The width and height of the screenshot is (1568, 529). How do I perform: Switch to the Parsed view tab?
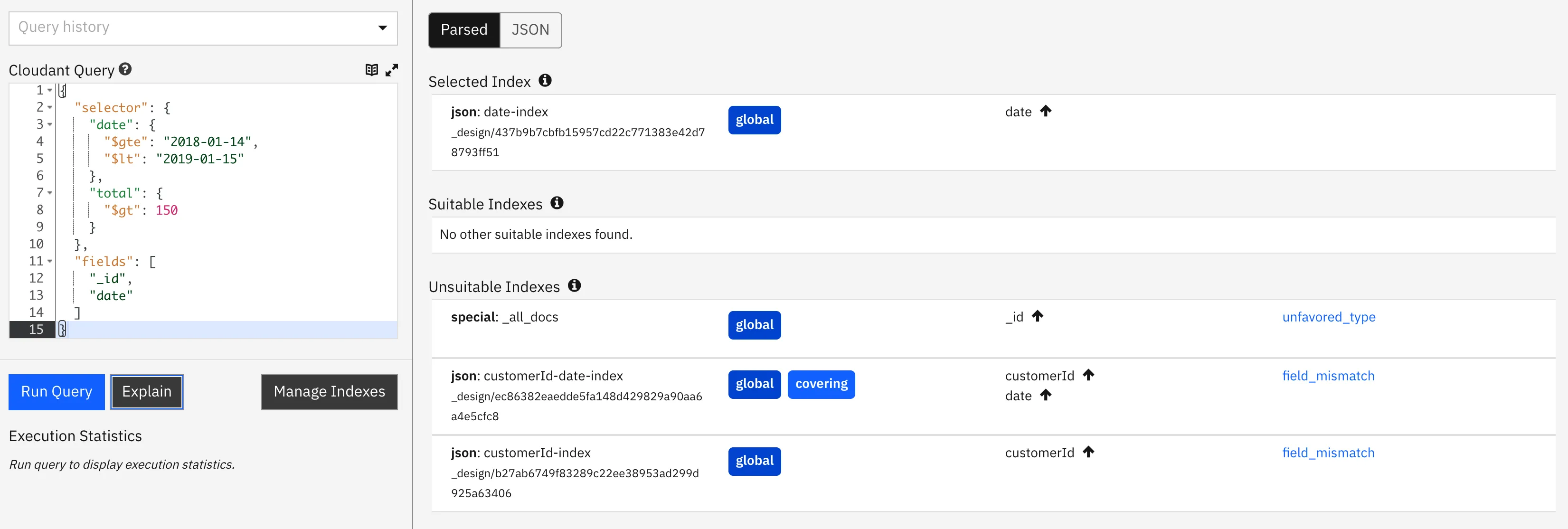pyautogui.click(x=464, y=30)
